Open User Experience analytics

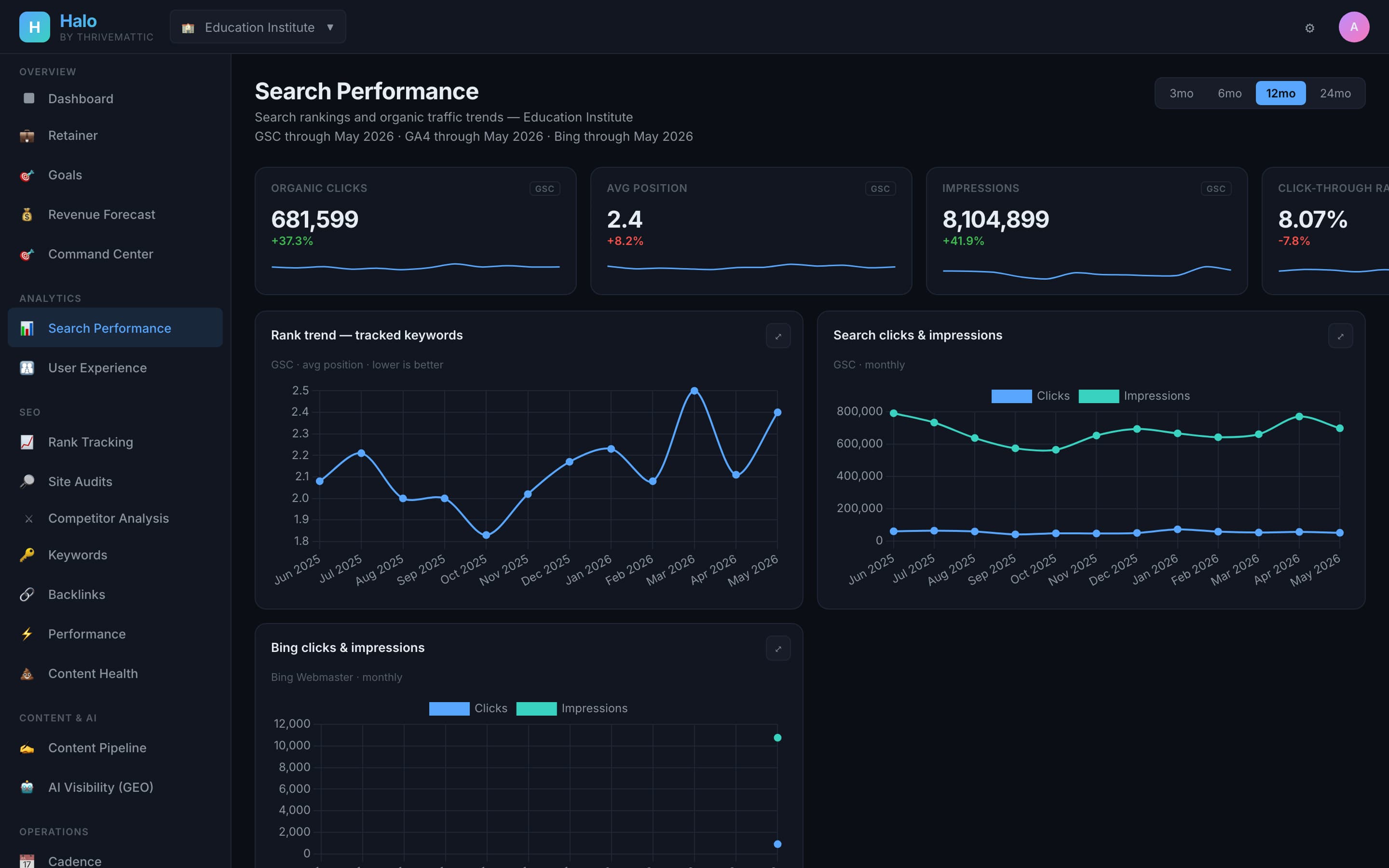pos(115,368)
